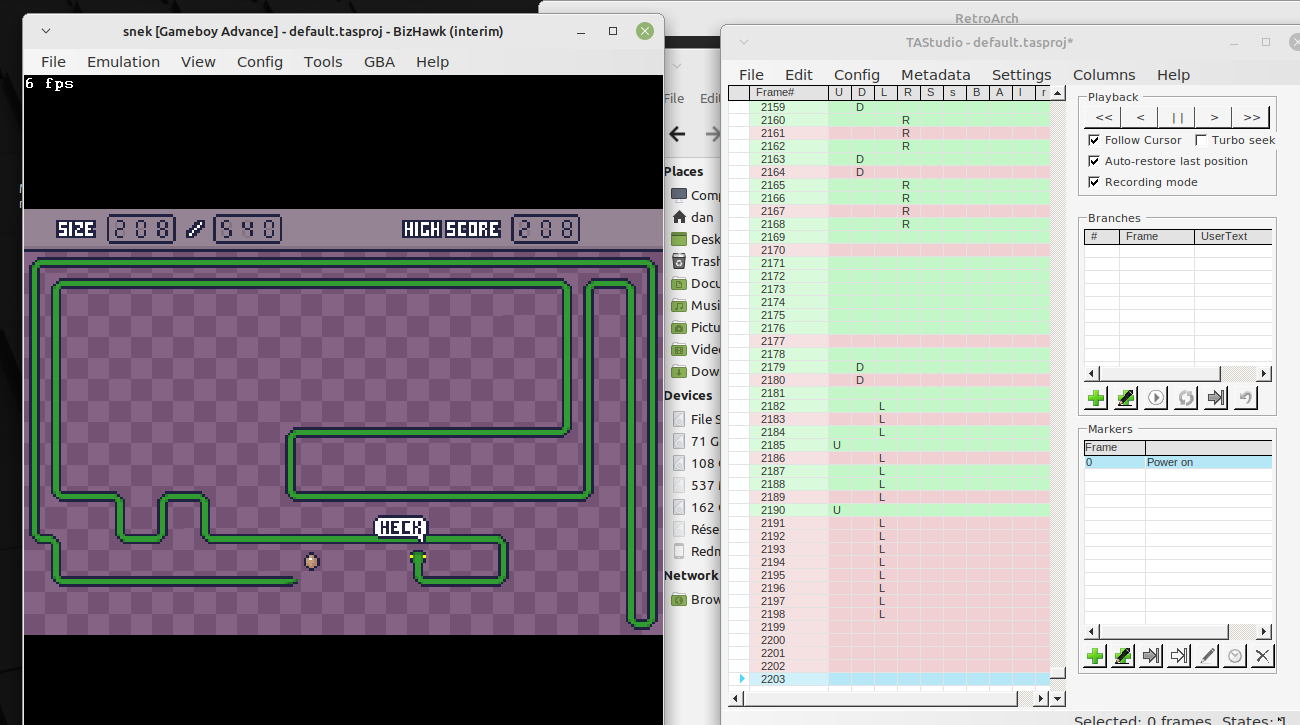Open the Edit menu in TAStudio

tap(799, 74)
